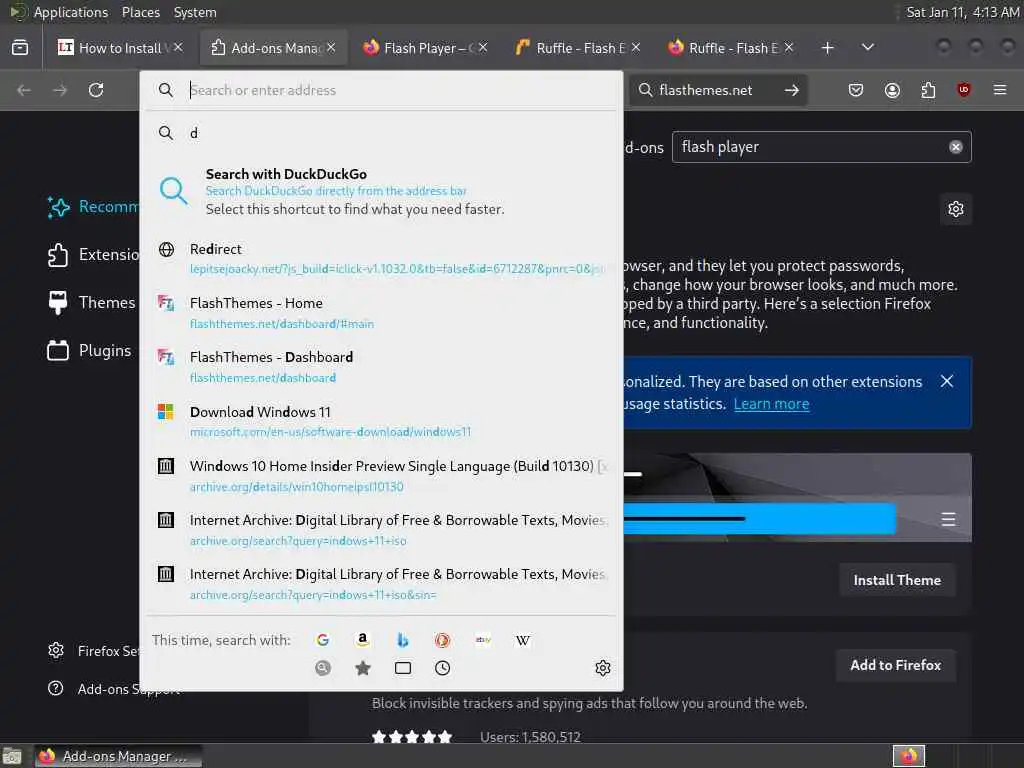
Task: Search open tabs using the rectangle icon
Action: click(x=403, y=667)
